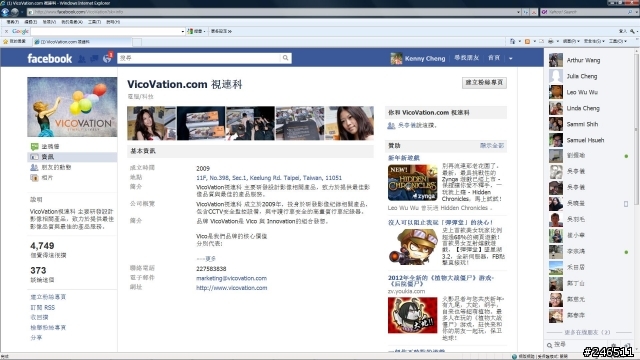Open the messages icon in Facebook header
640x360 pixels.
pyautogui.click(x=94, y=59)
